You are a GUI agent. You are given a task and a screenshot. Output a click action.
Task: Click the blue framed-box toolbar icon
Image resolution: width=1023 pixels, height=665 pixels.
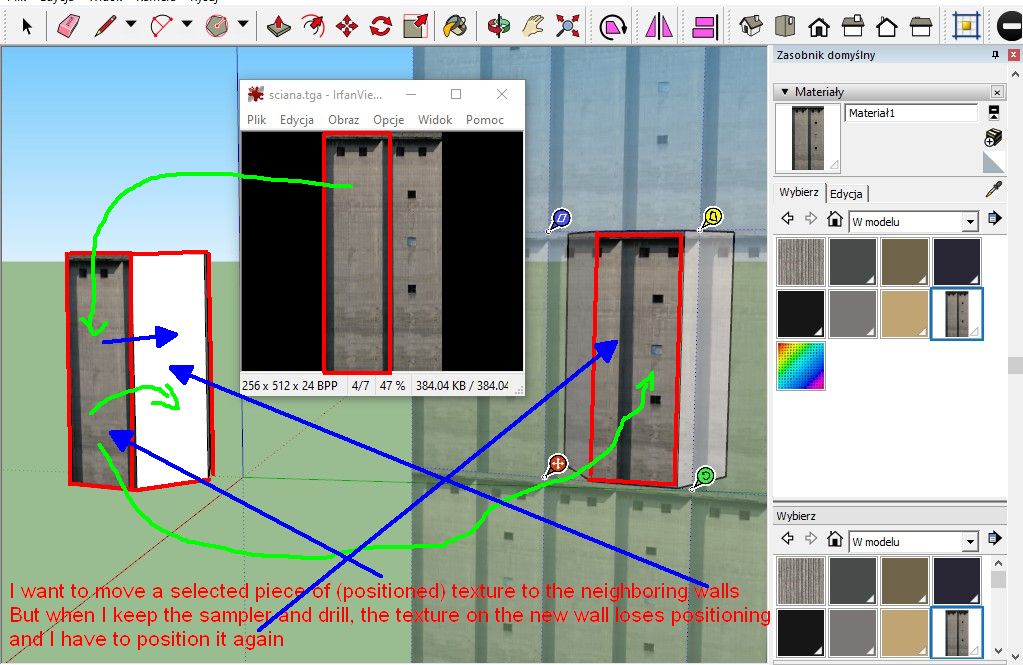pyautogui.click(x=966, y=26)
